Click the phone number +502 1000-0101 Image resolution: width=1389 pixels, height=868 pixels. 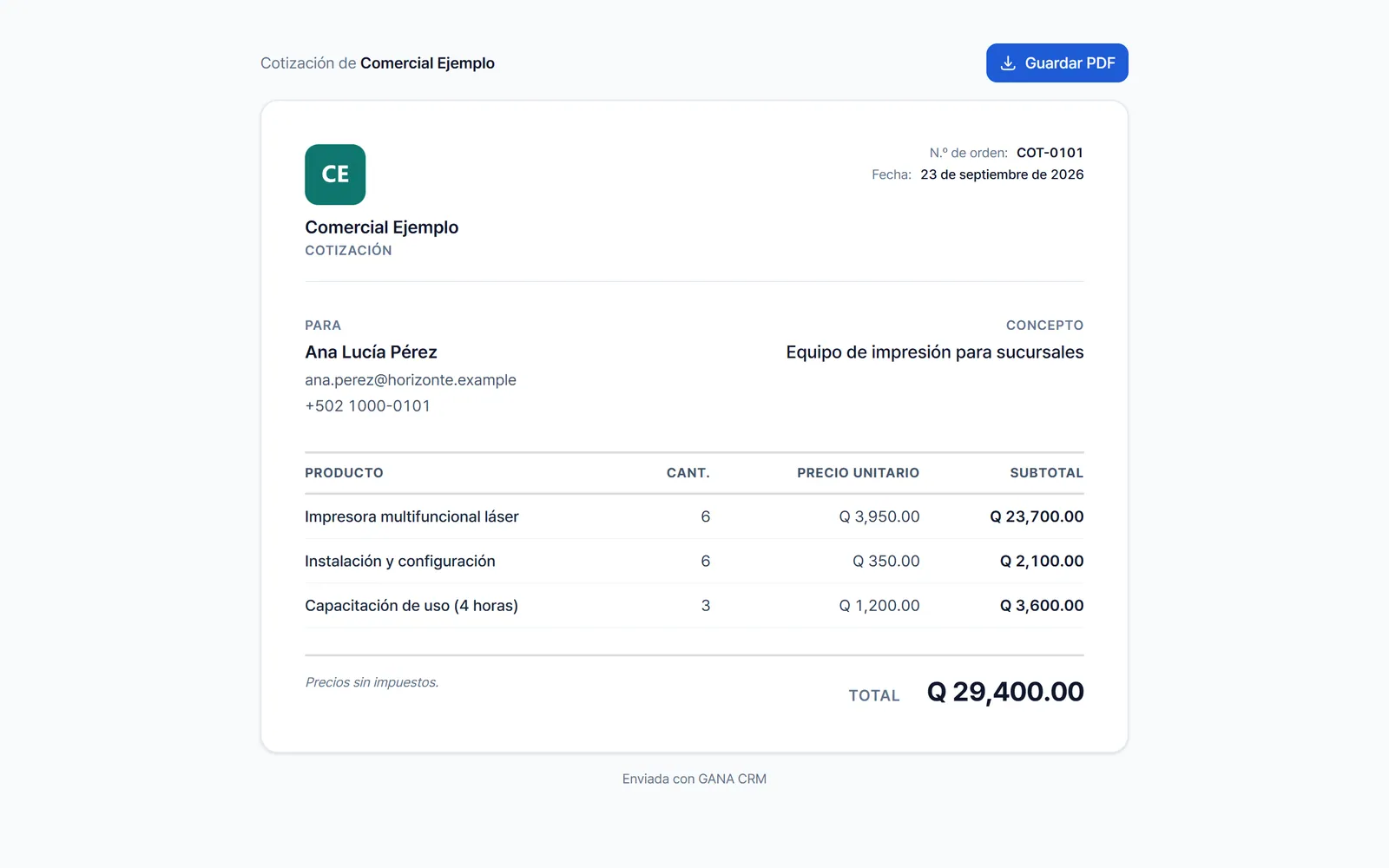point(367,406)
